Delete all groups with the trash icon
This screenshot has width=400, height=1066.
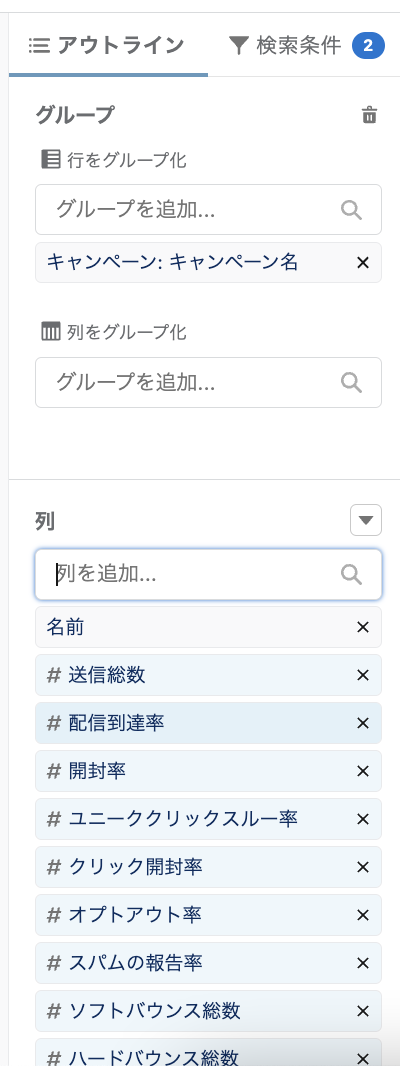coord(369,115)
